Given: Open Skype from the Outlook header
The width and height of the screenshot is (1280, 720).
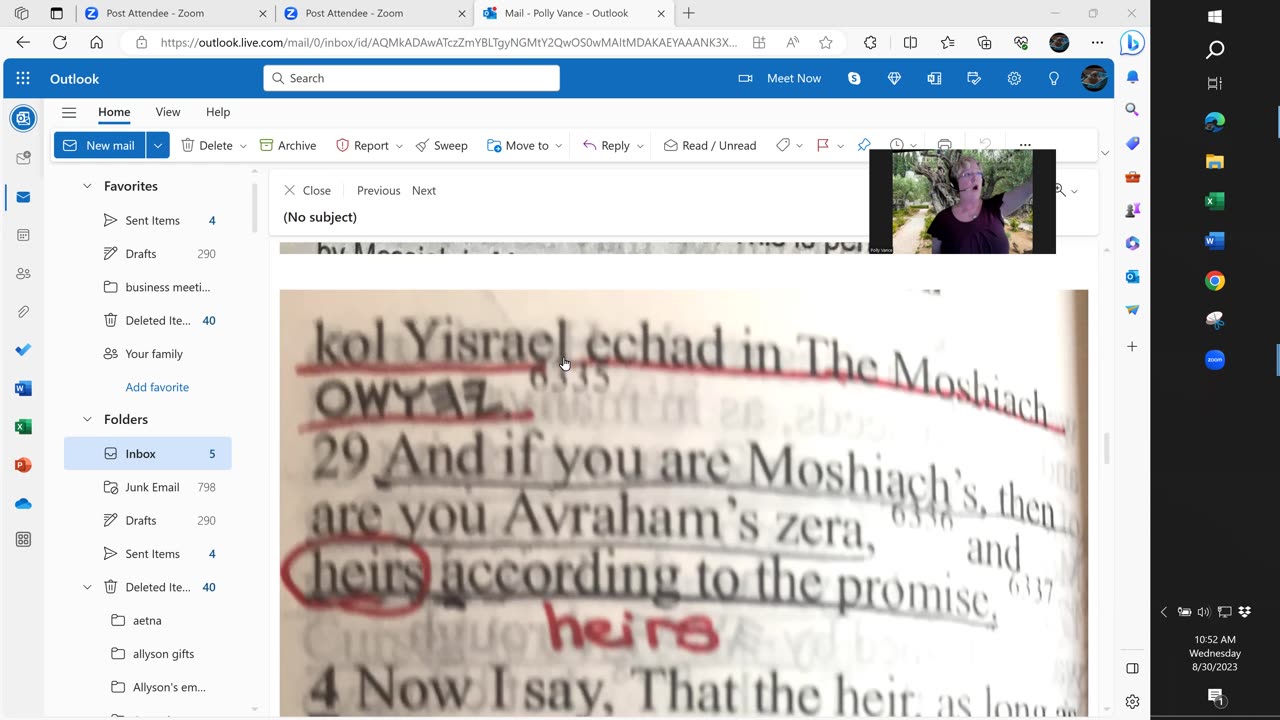Looking at the screenshot, I should [x=854, y=78].
